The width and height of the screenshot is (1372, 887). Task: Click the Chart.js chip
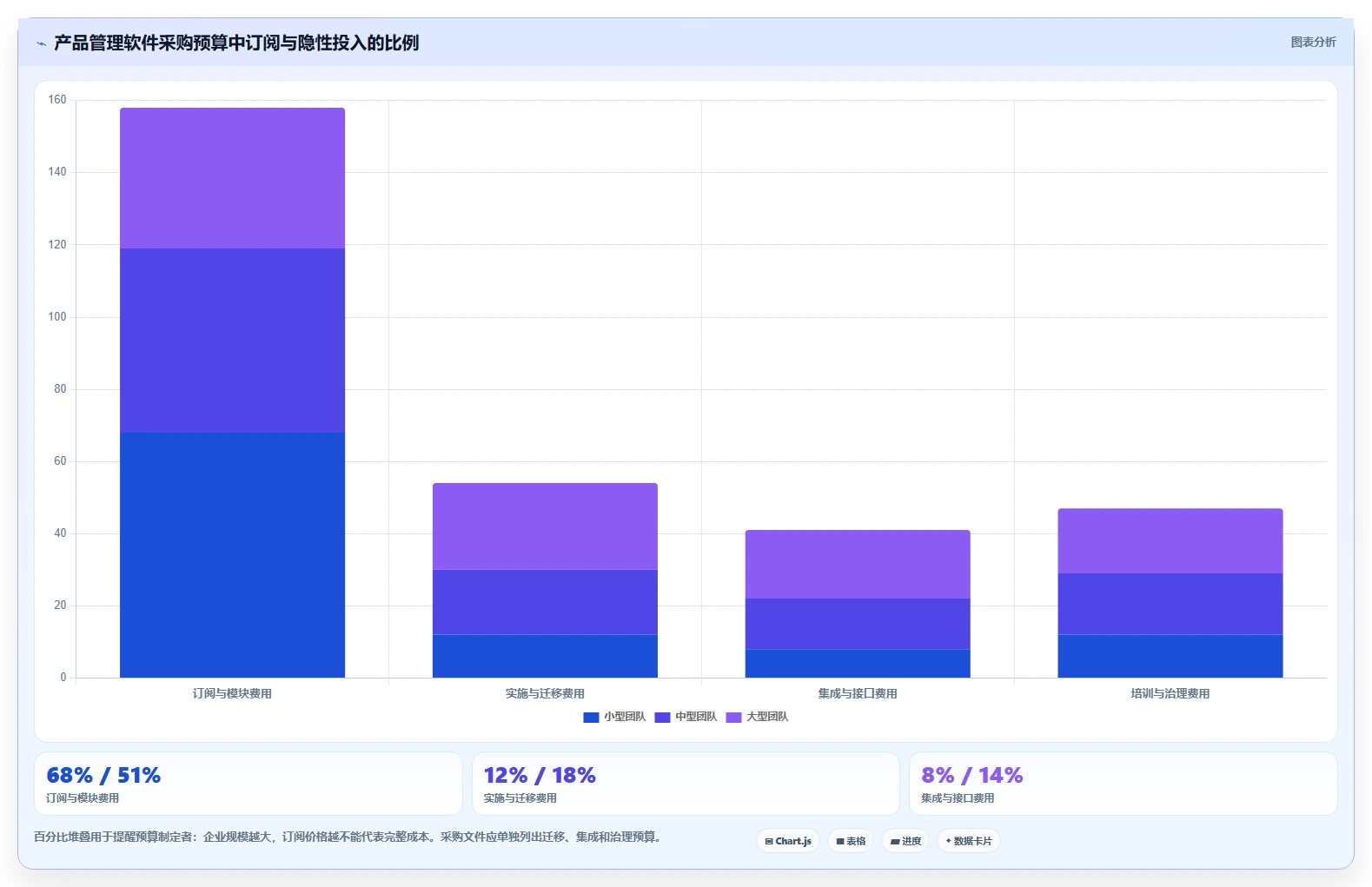(x=788, y=841)
